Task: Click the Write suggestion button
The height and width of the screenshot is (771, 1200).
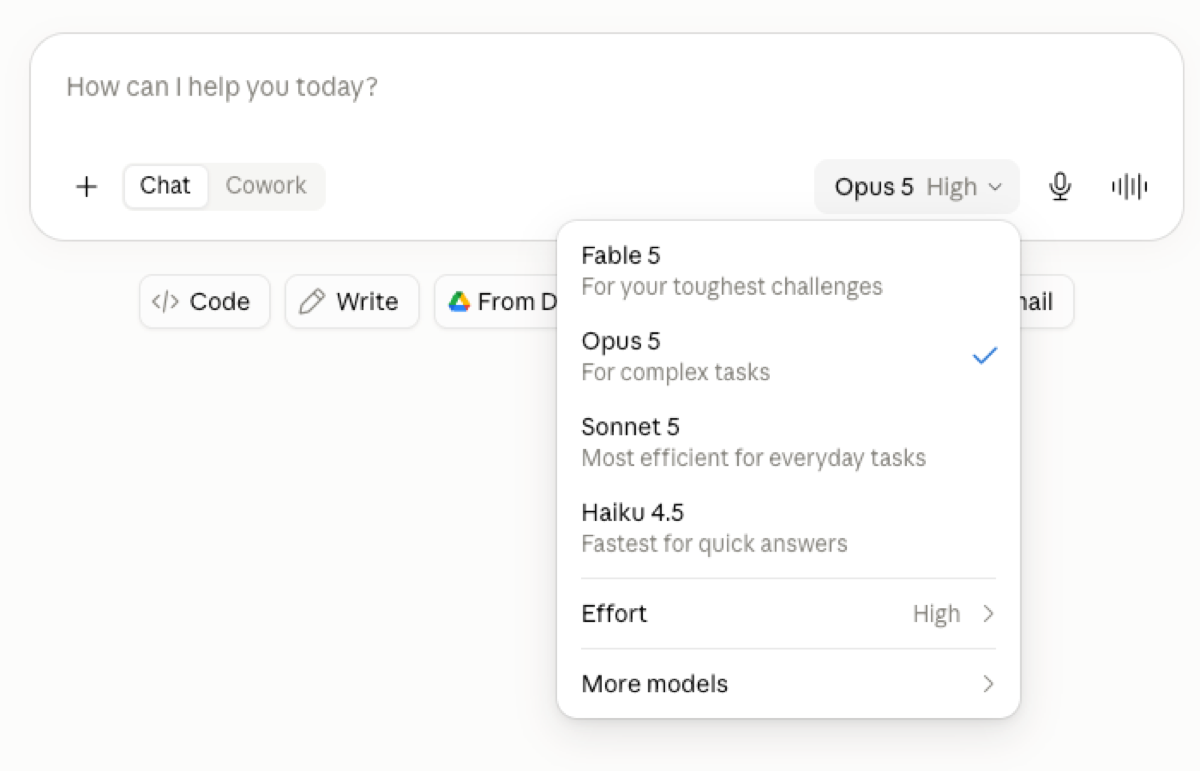Action: pos(352,302)
